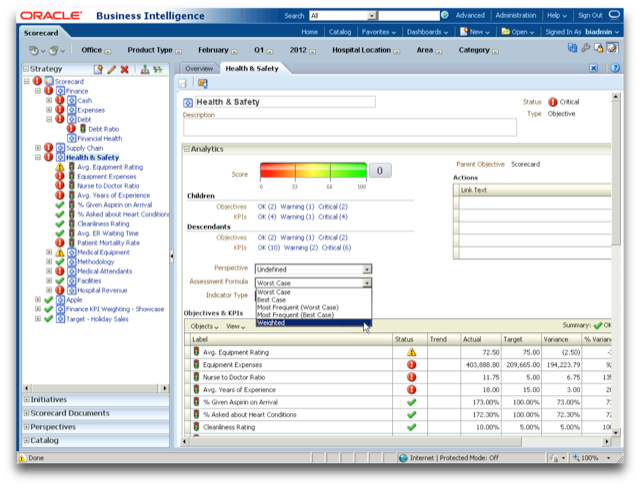Open the Perspective dropdown
Image resolution: width=640 pixels, height=487 pixels.
367,269
